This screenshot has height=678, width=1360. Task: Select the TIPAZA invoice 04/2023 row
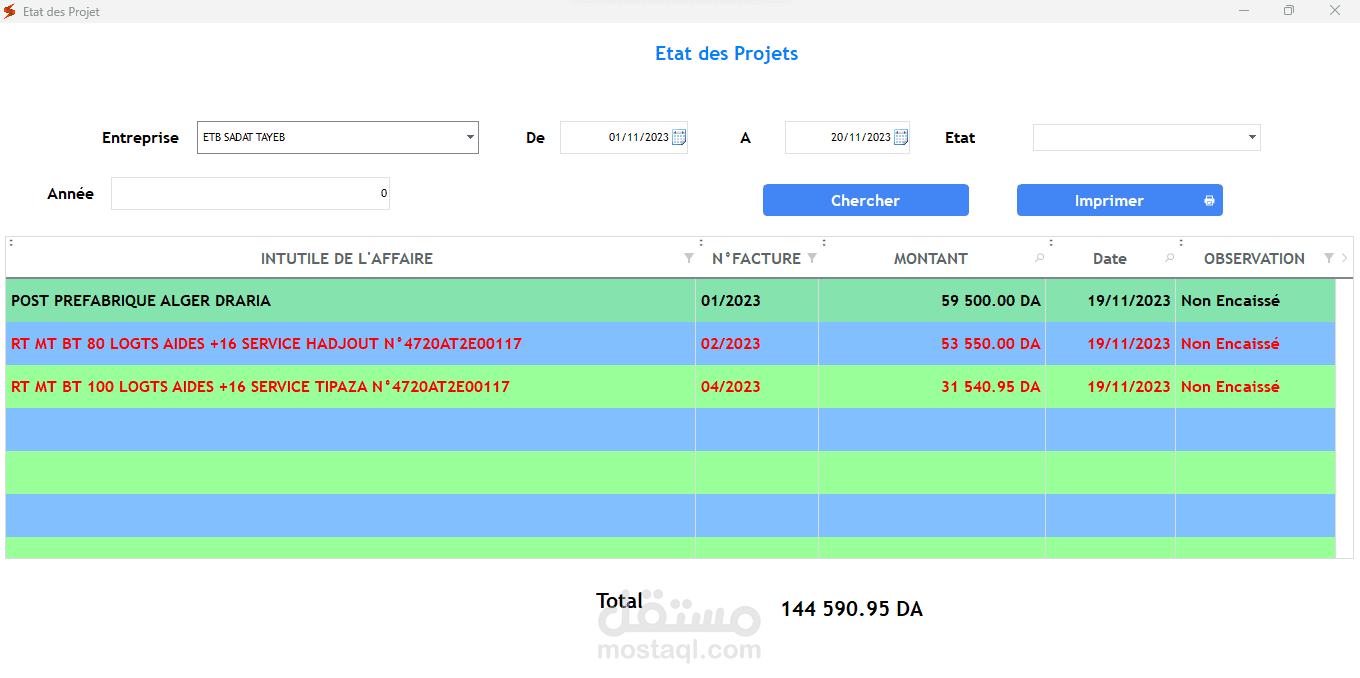[670, 386]
